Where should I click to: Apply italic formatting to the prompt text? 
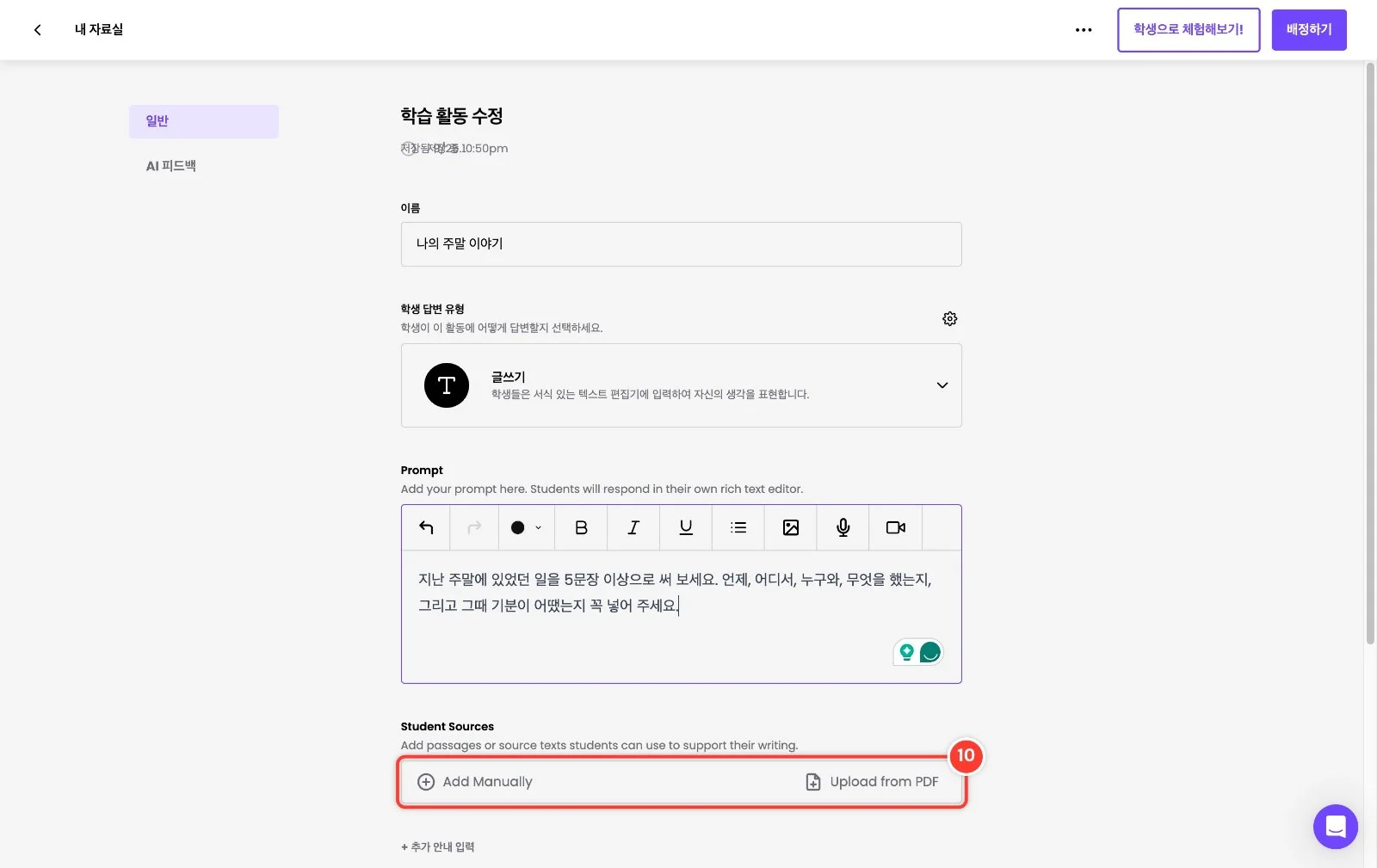click(633, 527)
